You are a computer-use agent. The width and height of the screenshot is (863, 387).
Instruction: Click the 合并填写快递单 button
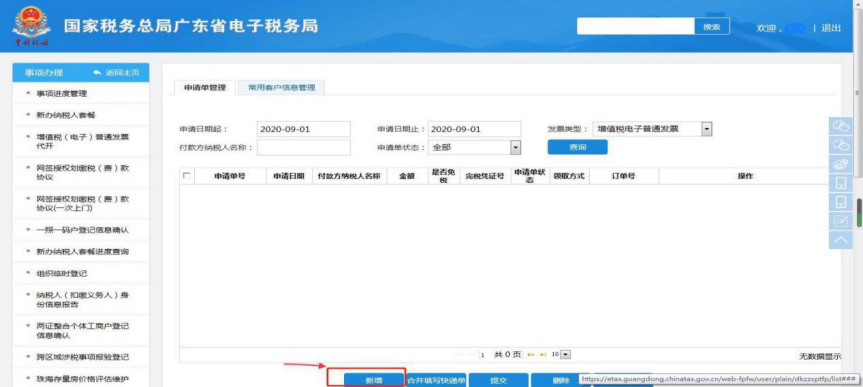[436, 380]
